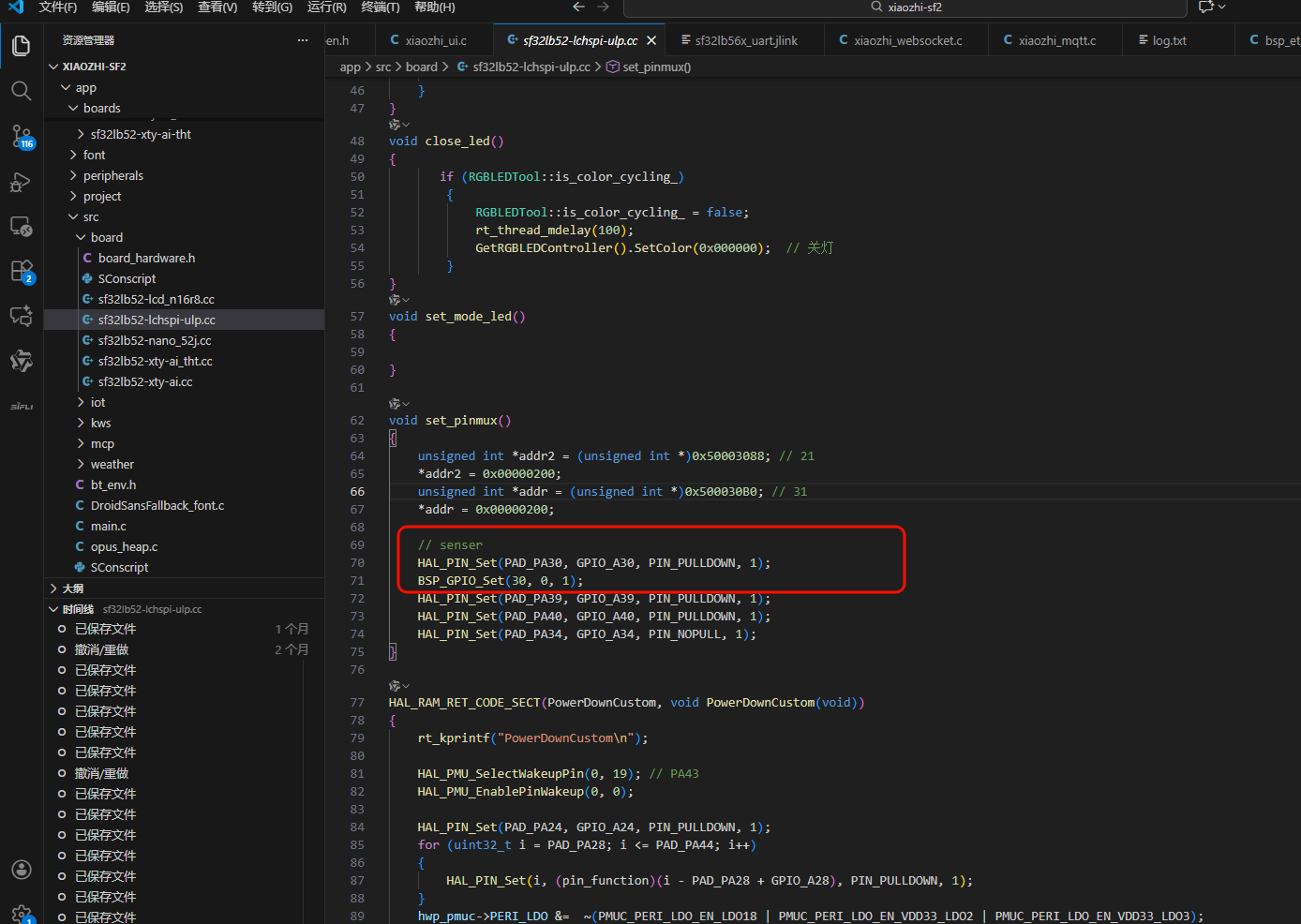Click set_pinmux() in the breadcrumb
The height and width of the screenshot is (924, 1301).
click(656, 67)
